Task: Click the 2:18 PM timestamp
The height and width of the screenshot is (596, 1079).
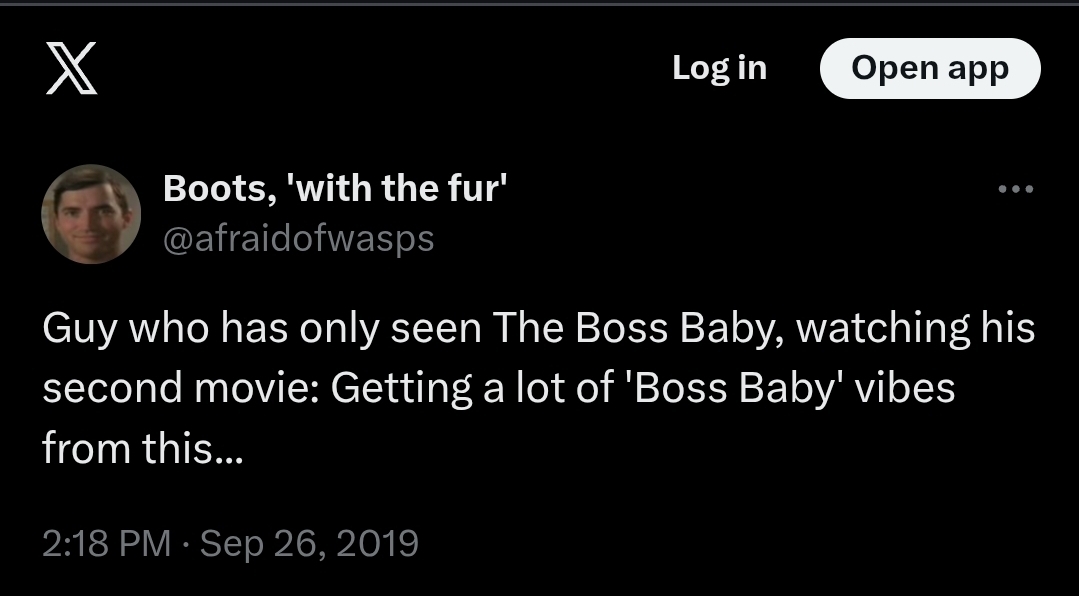Action: pos(107,543)
